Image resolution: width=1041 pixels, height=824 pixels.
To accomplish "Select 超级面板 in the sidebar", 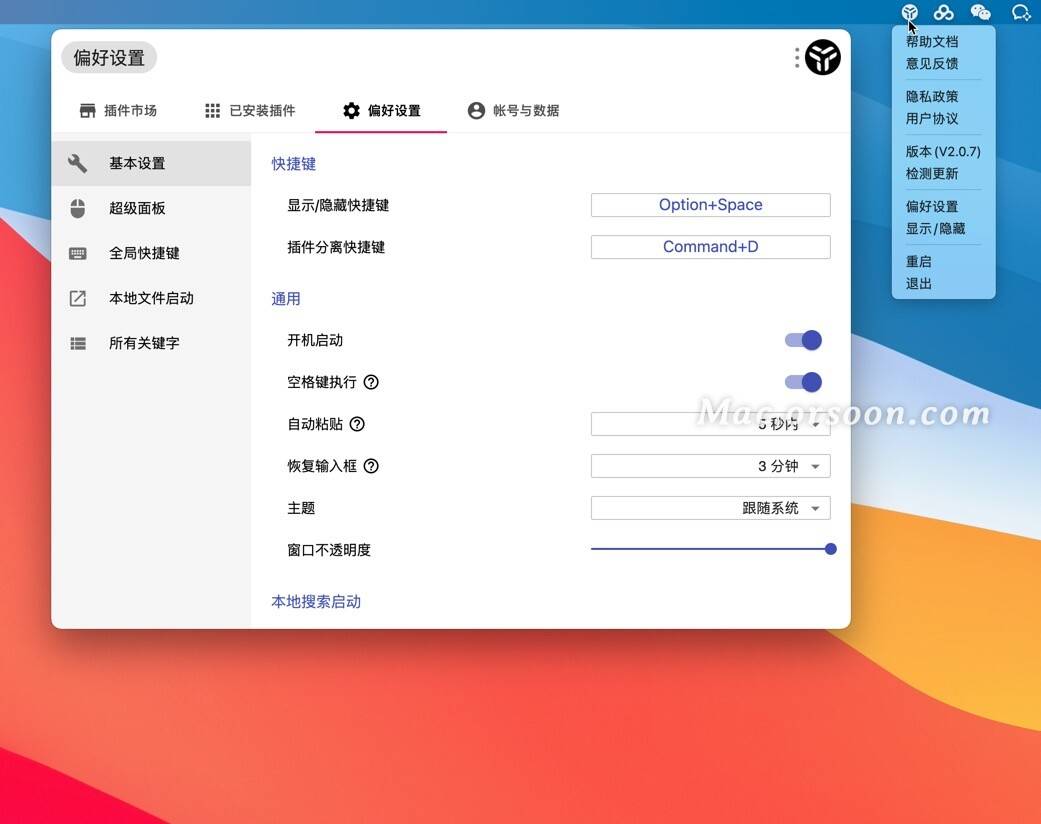I will click(x=151, y=208).
